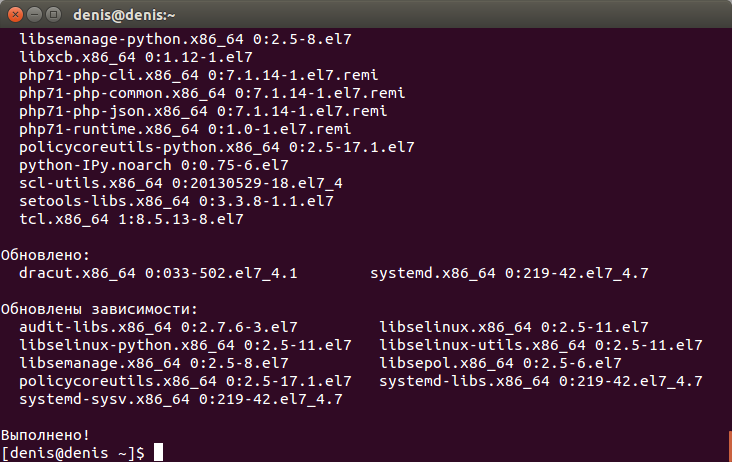The width and height of the screenshot is (732, 462).
Task: Click the python-IPy.noarch package line
Action: [154, 165]
